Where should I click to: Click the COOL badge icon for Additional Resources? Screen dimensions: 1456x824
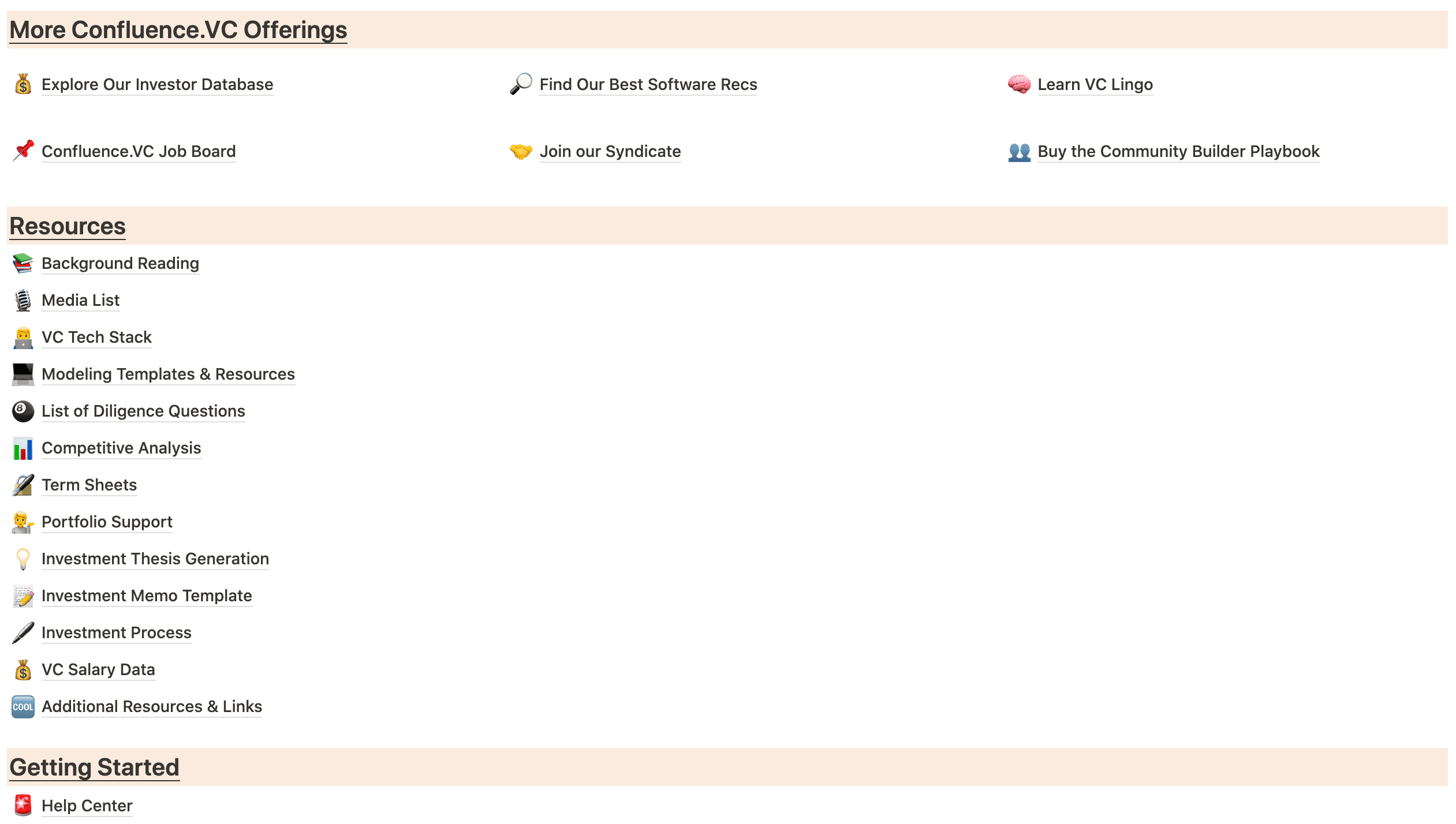pos(23,706)
